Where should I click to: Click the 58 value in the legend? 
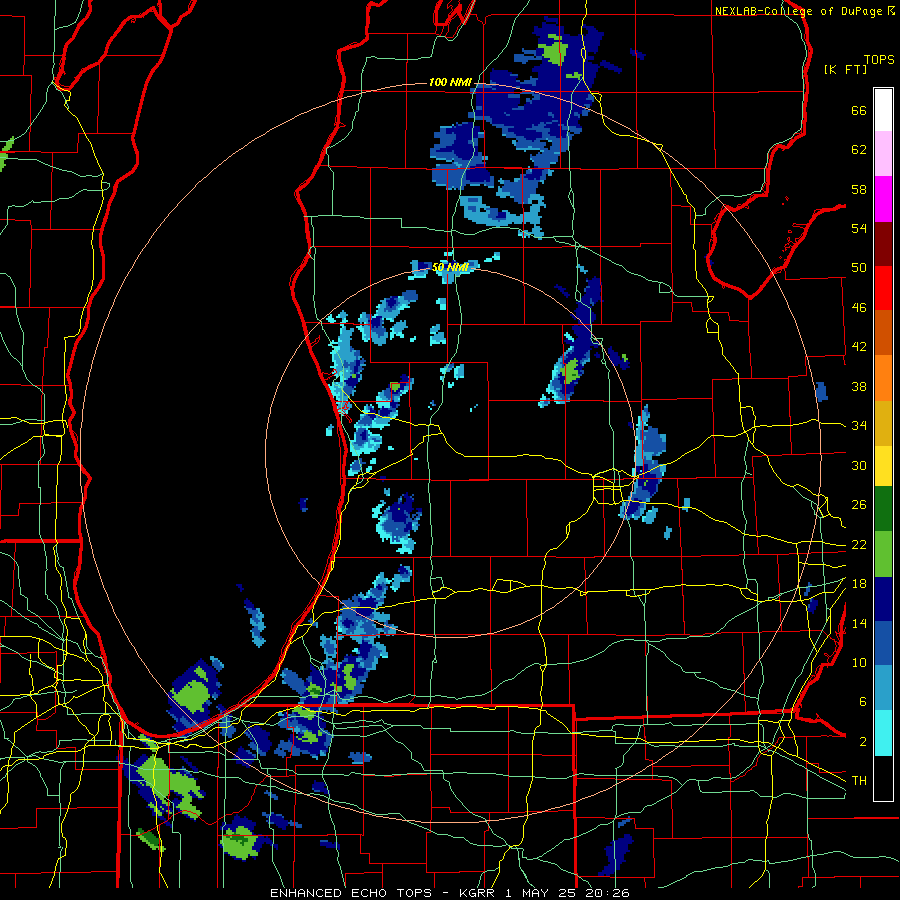tap(859, 189)
